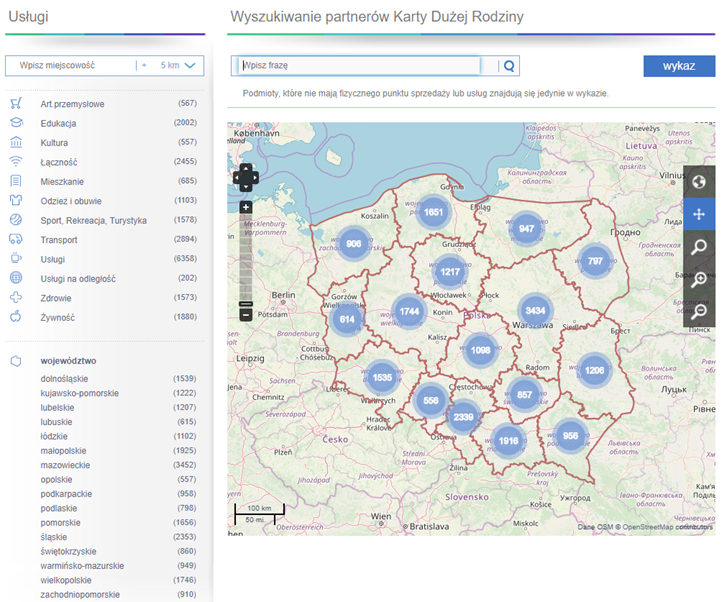Click the Transport car icon
The width and height of the screenshot is (722, 602).
point(16,239)
